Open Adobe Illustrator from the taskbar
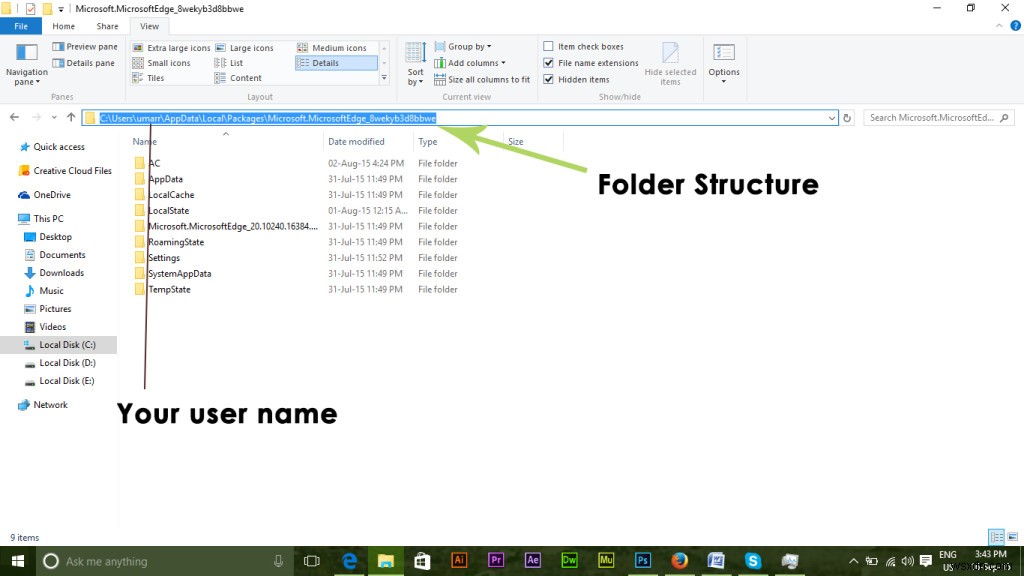This screenshot has width=1024, height=576. [x=460, y=560]
